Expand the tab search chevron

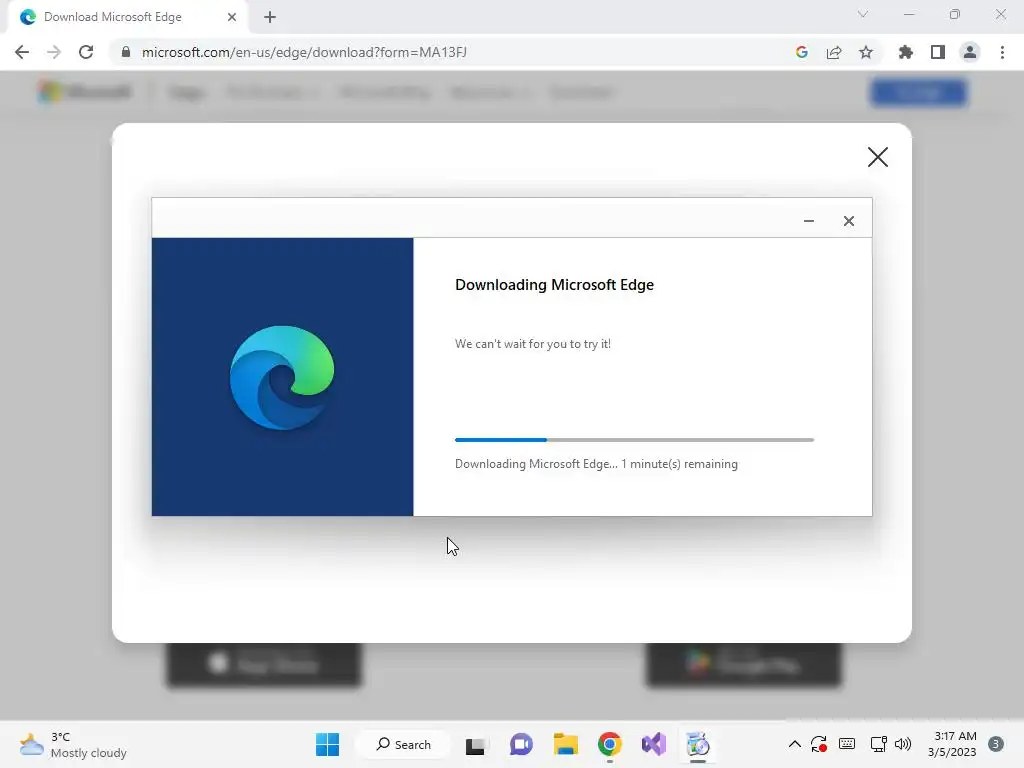coord(863,14)
